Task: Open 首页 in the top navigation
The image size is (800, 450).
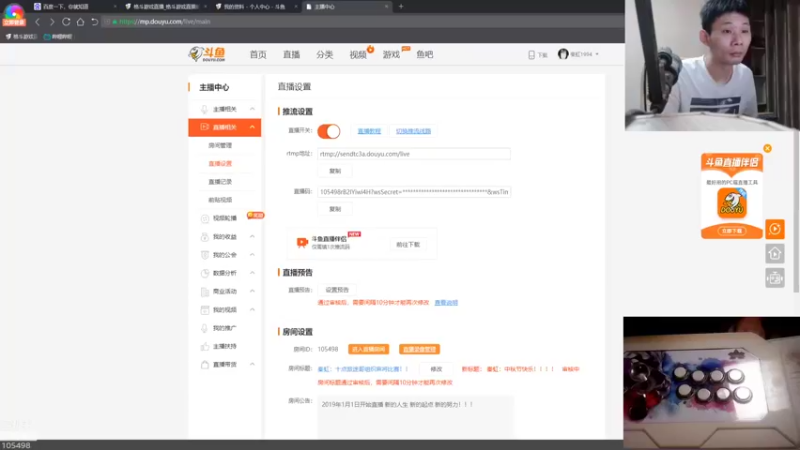Action: point(258,55)
